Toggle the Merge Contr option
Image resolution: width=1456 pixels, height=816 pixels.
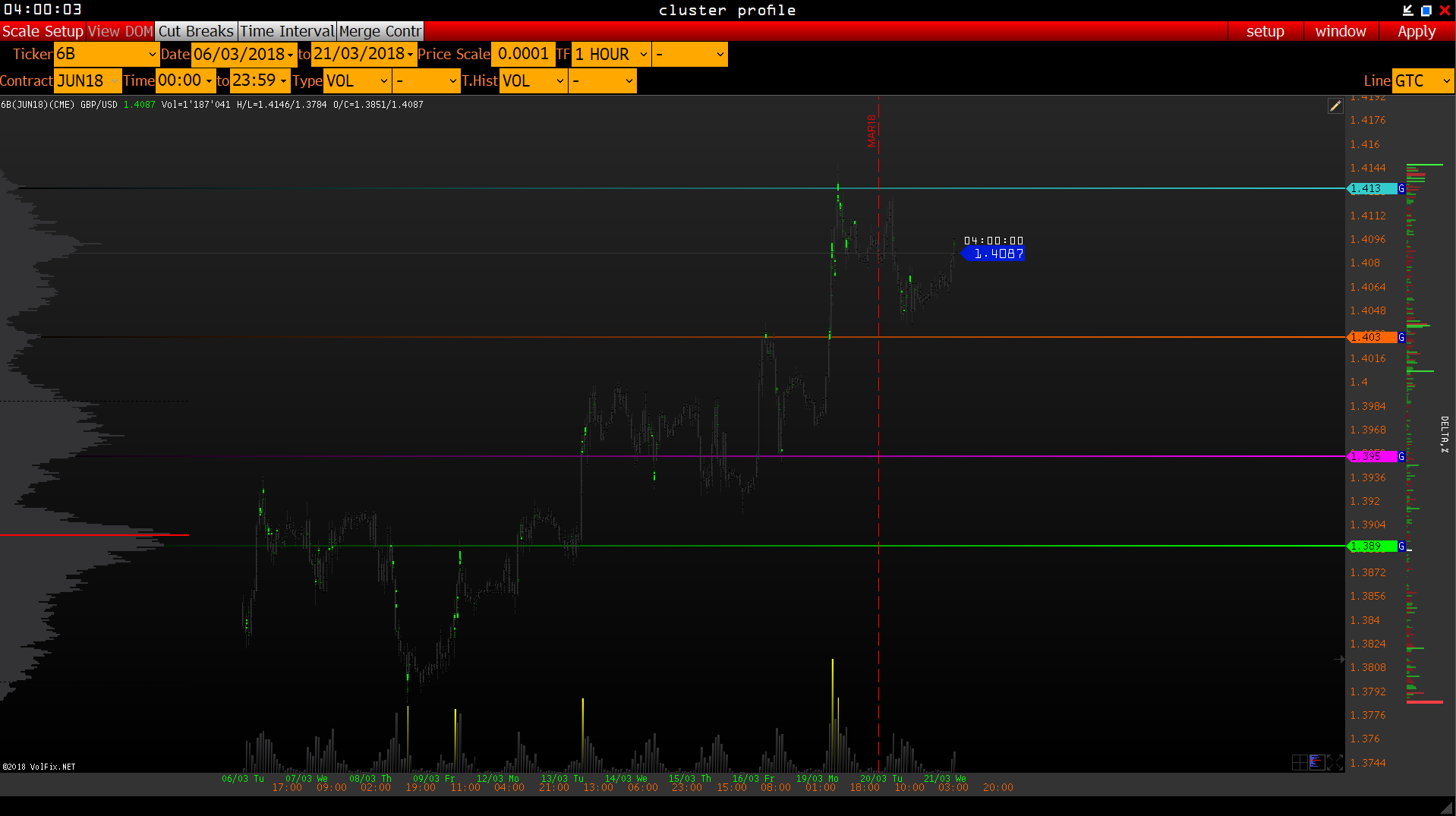[x=380, y=31]
